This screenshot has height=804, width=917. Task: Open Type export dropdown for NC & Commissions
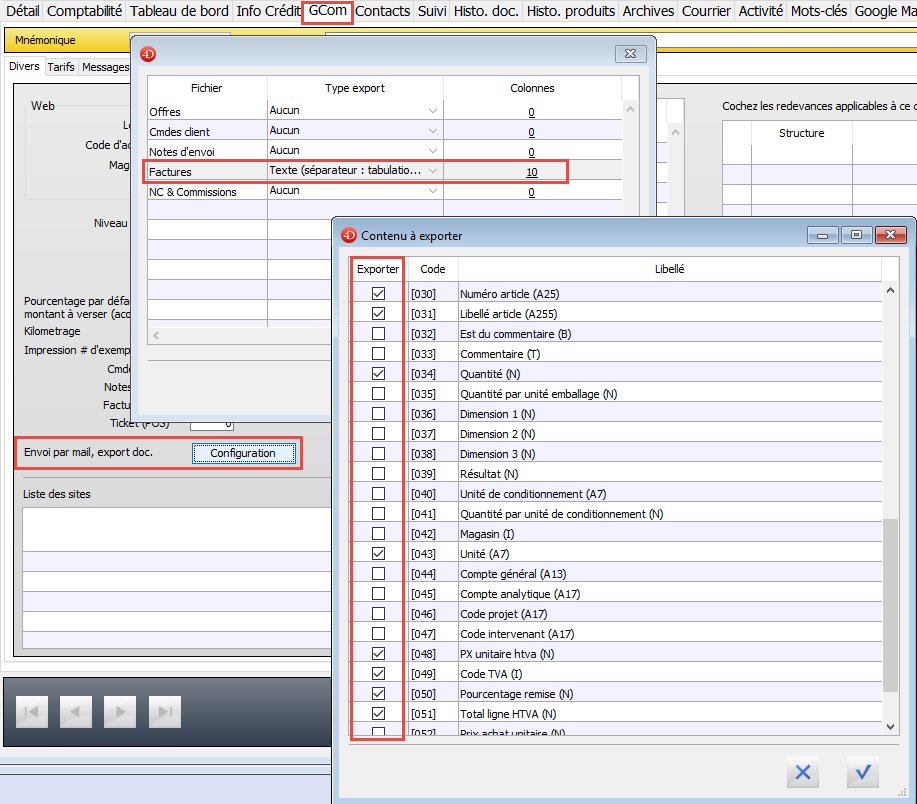[x=433, y=191]
